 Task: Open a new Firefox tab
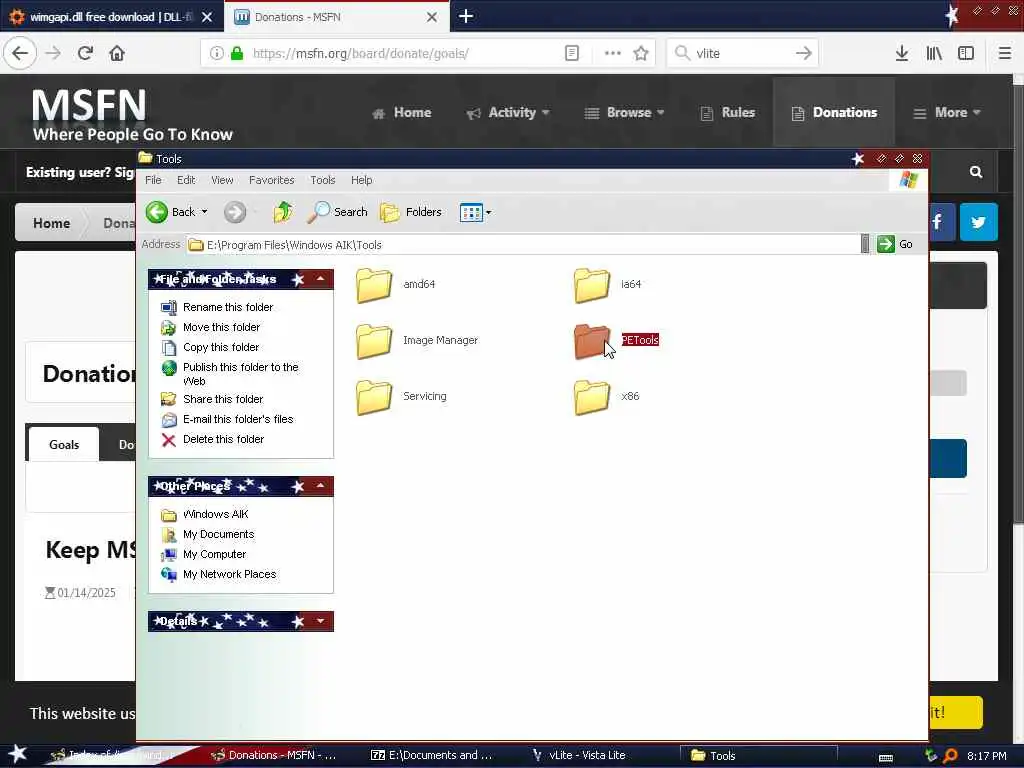pyautogui.click(x=466, y=16)
